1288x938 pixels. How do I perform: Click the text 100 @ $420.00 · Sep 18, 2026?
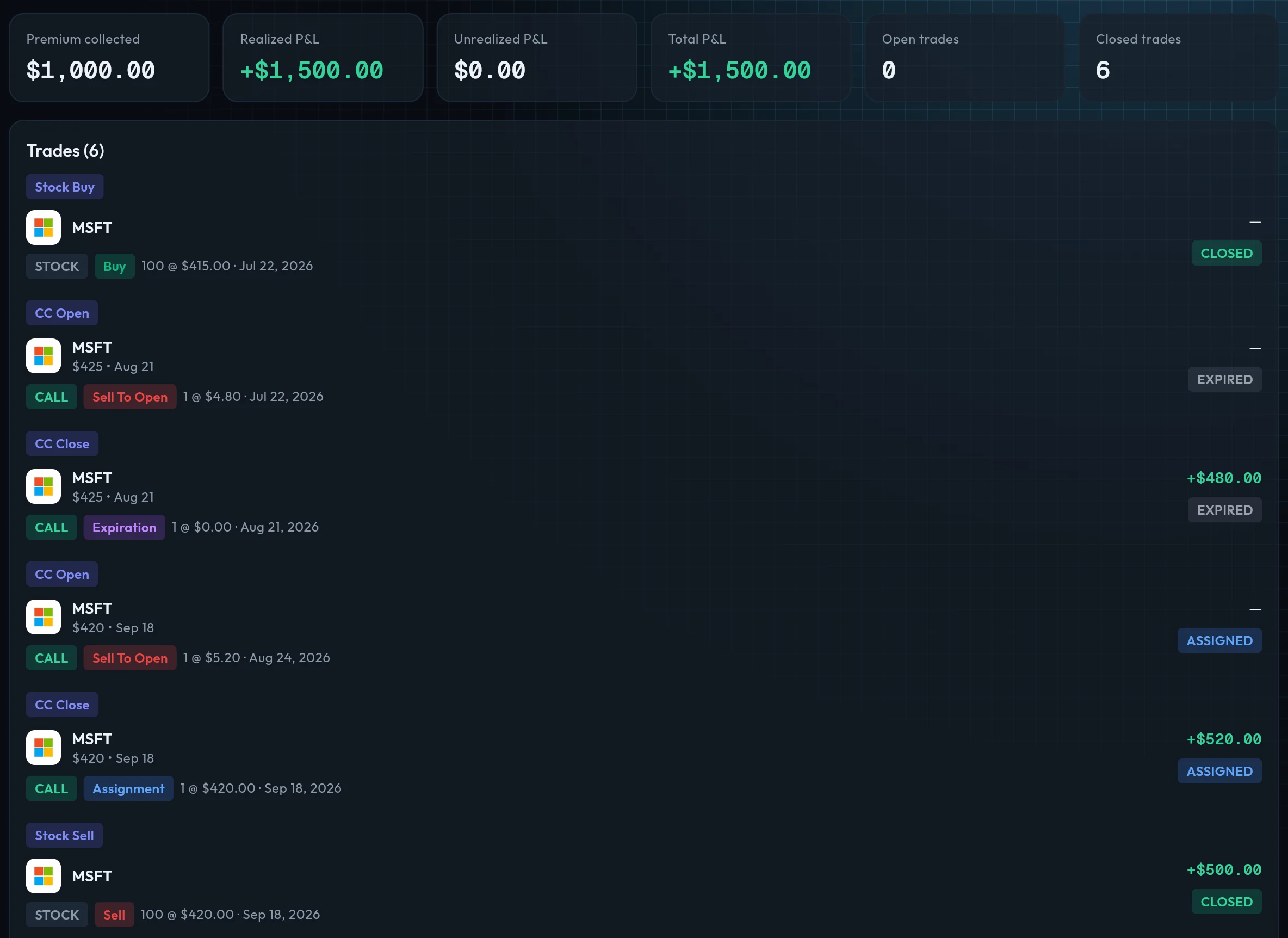point(231,915)
